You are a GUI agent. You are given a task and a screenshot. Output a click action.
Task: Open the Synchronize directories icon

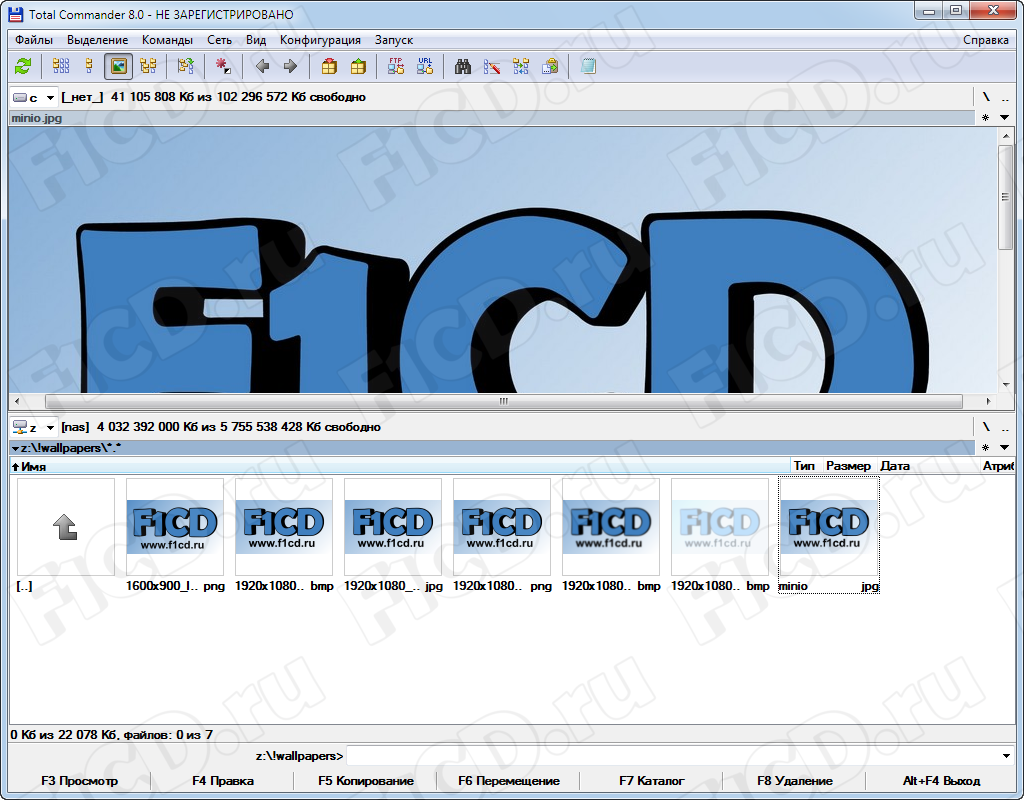click(520, 66)
